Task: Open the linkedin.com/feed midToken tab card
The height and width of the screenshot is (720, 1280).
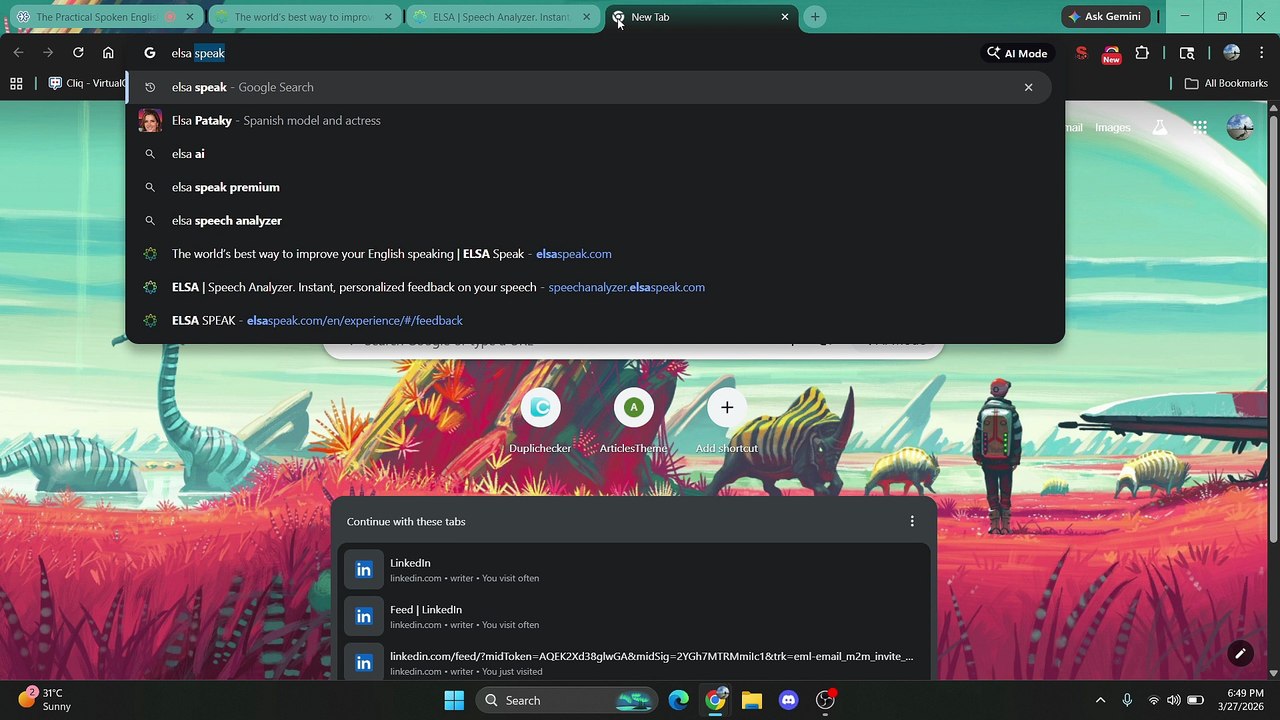Action: pos(634,661)
